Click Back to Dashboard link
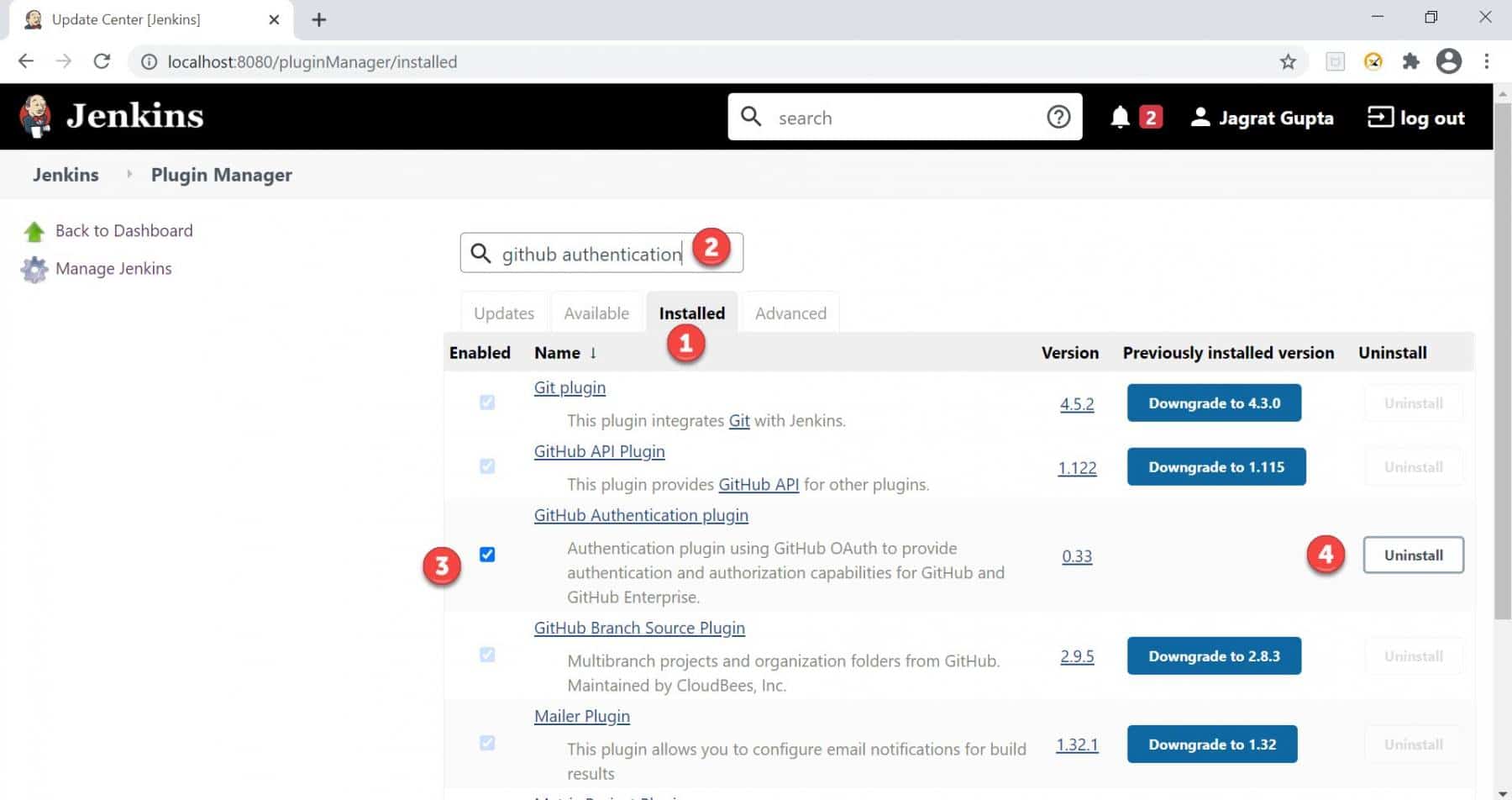1512x800 pixels. pos(124,231)
